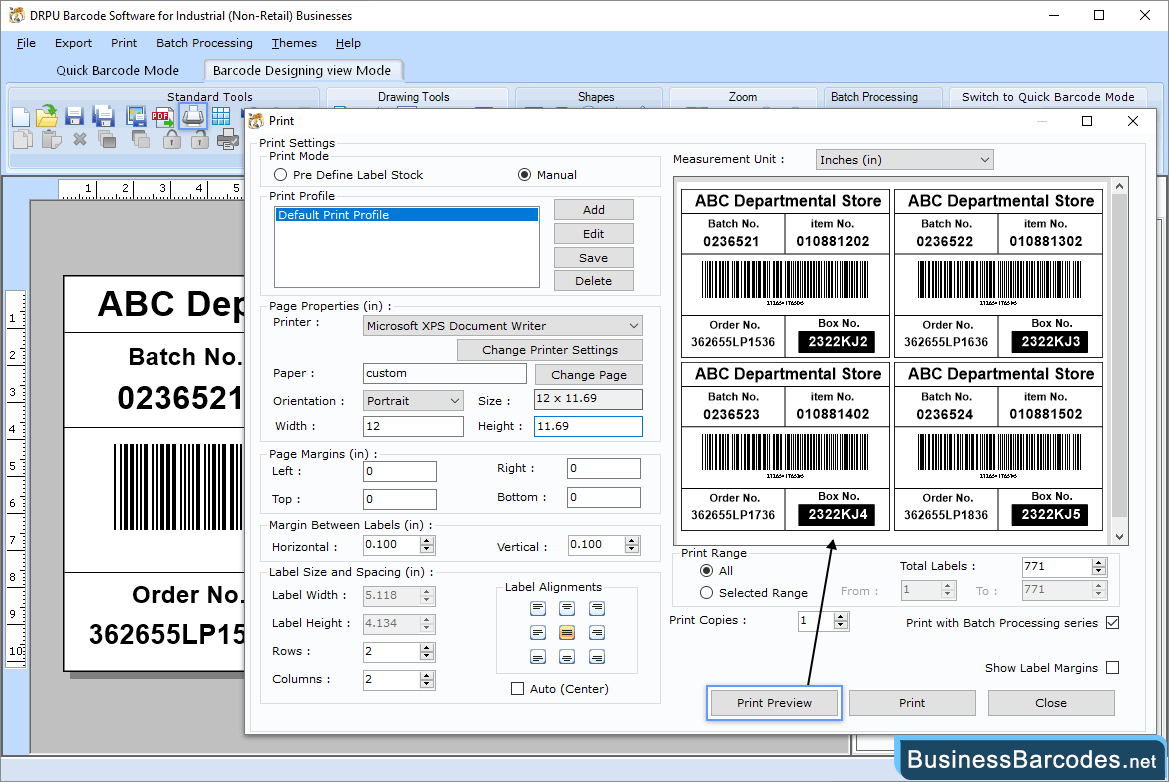Click the highlighted middle-center alignment icon
The width and height of the screenshot is (1169, 782).
(x=567, y=633)
